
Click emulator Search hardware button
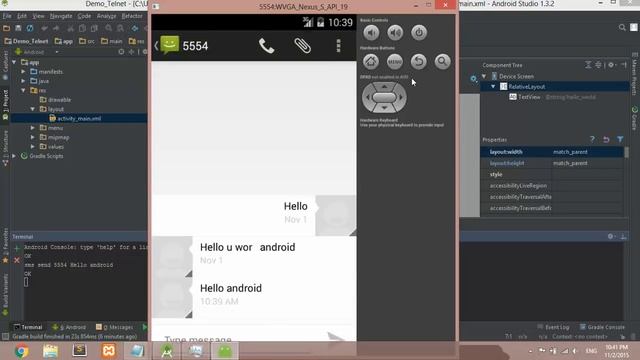442,62
